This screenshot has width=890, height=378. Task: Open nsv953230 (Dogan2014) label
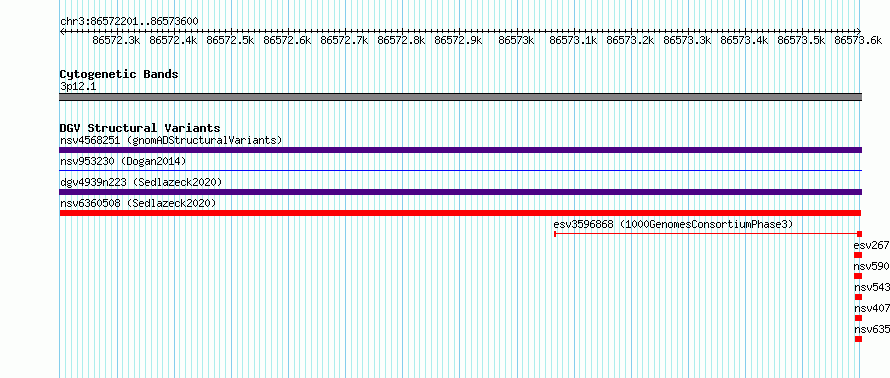click(x=123, y=161)
